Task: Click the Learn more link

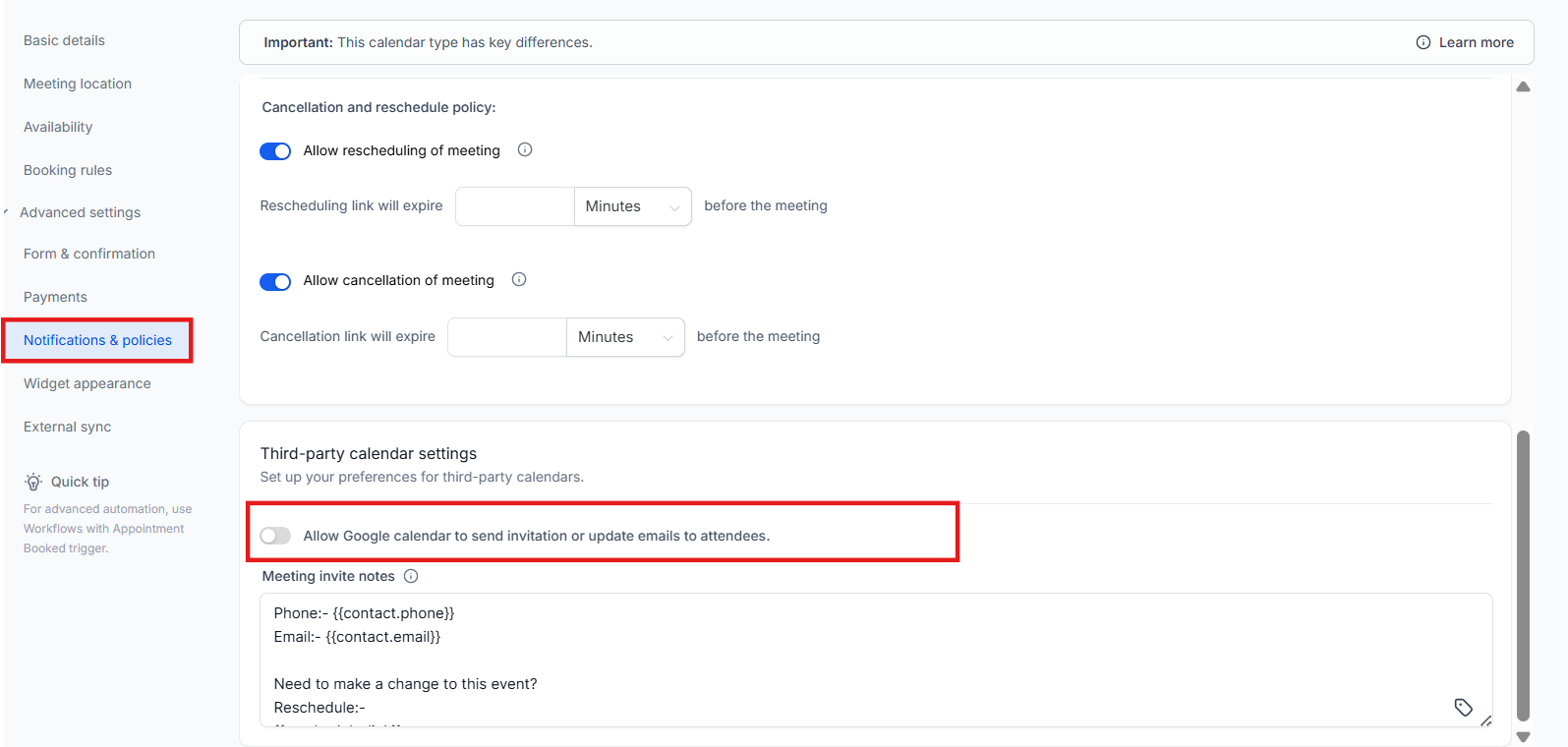Action: [x=1476, y=42]
